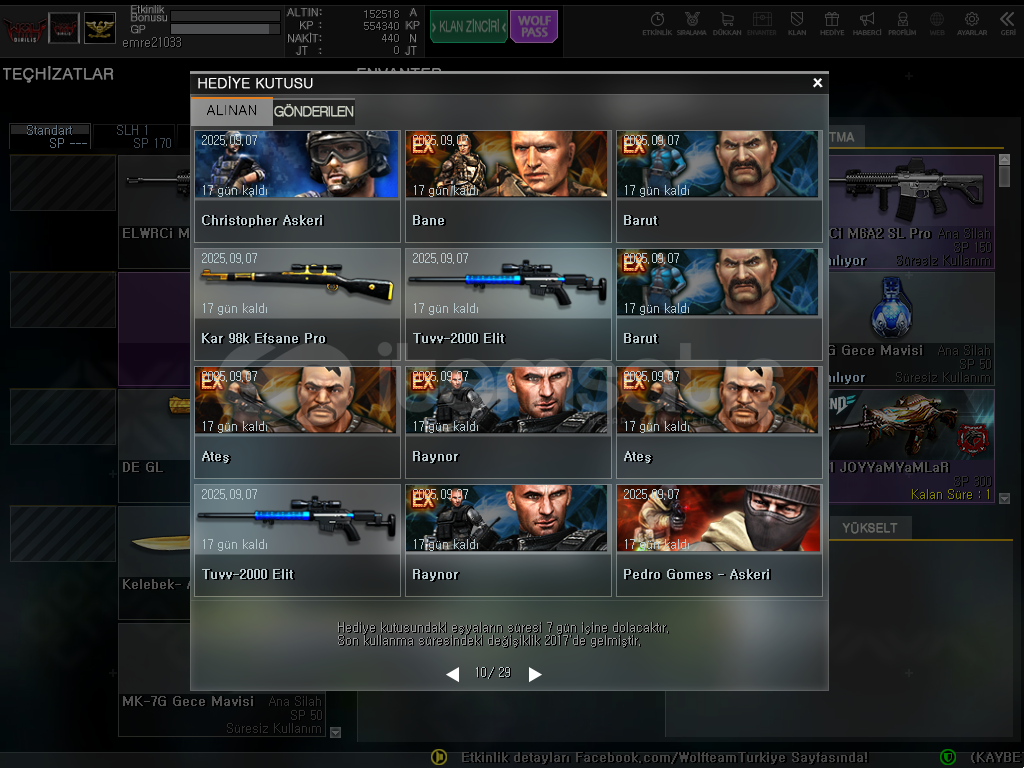Click the gold rank emblem beside the username
Image resolution: width=1024 pixels, height=768 pixels.
click(100, 28)
